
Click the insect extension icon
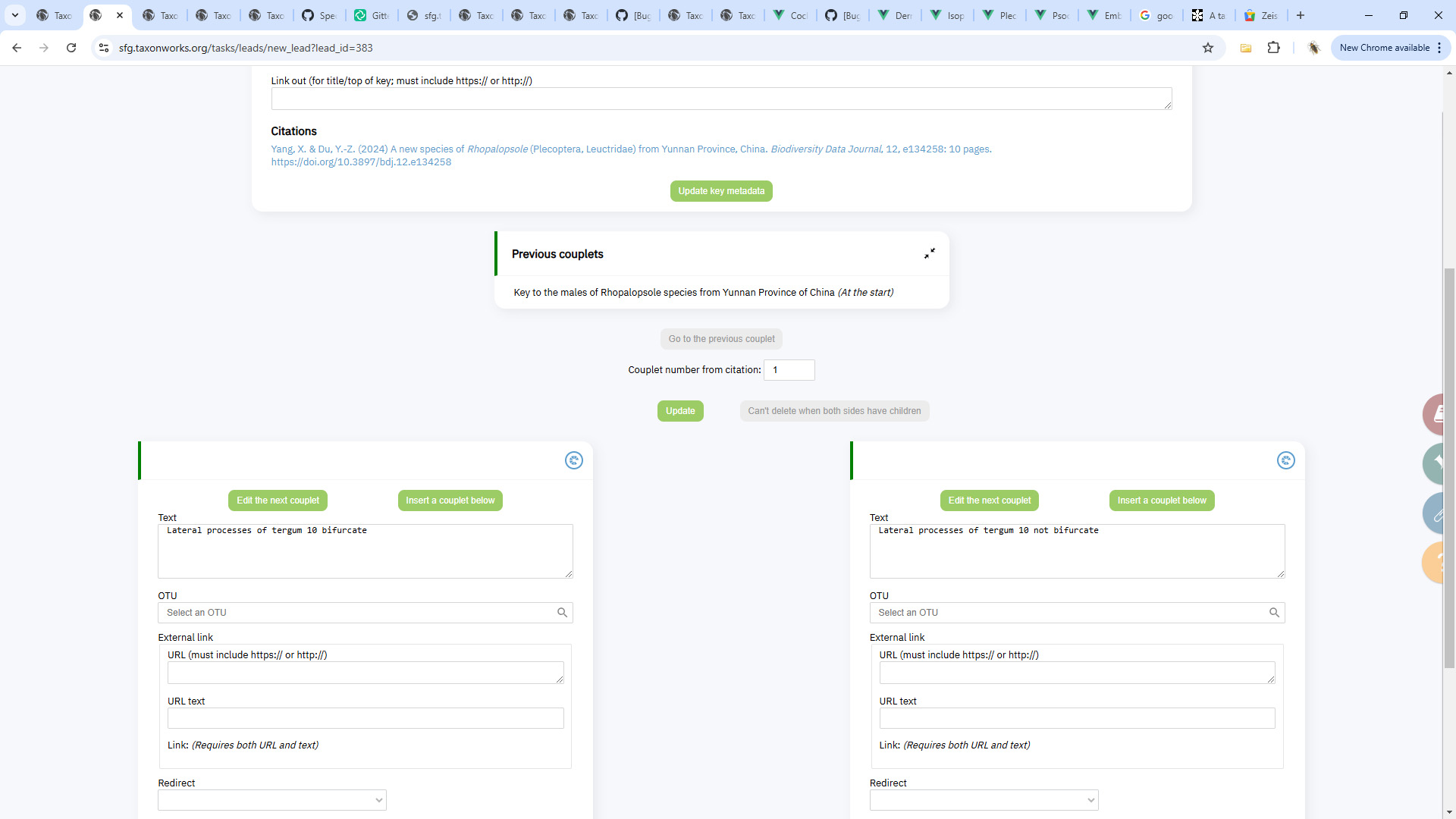tap(1314, 48)
